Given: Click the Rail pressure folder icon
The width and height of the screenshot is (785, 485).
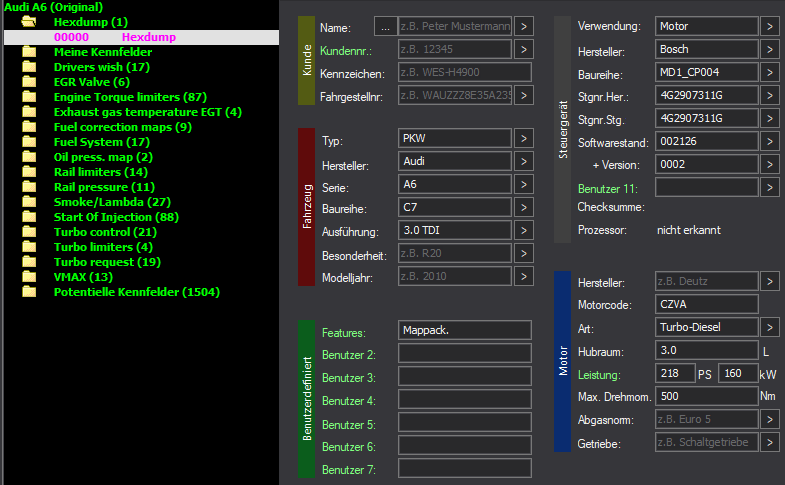Looking at the screenshot, I should click(x=29, y=187).
